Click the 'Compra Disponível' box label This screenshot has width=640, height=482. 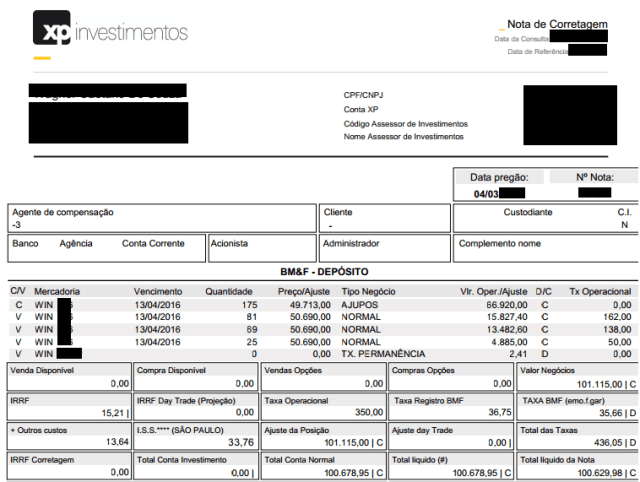[x=171, y=370]
